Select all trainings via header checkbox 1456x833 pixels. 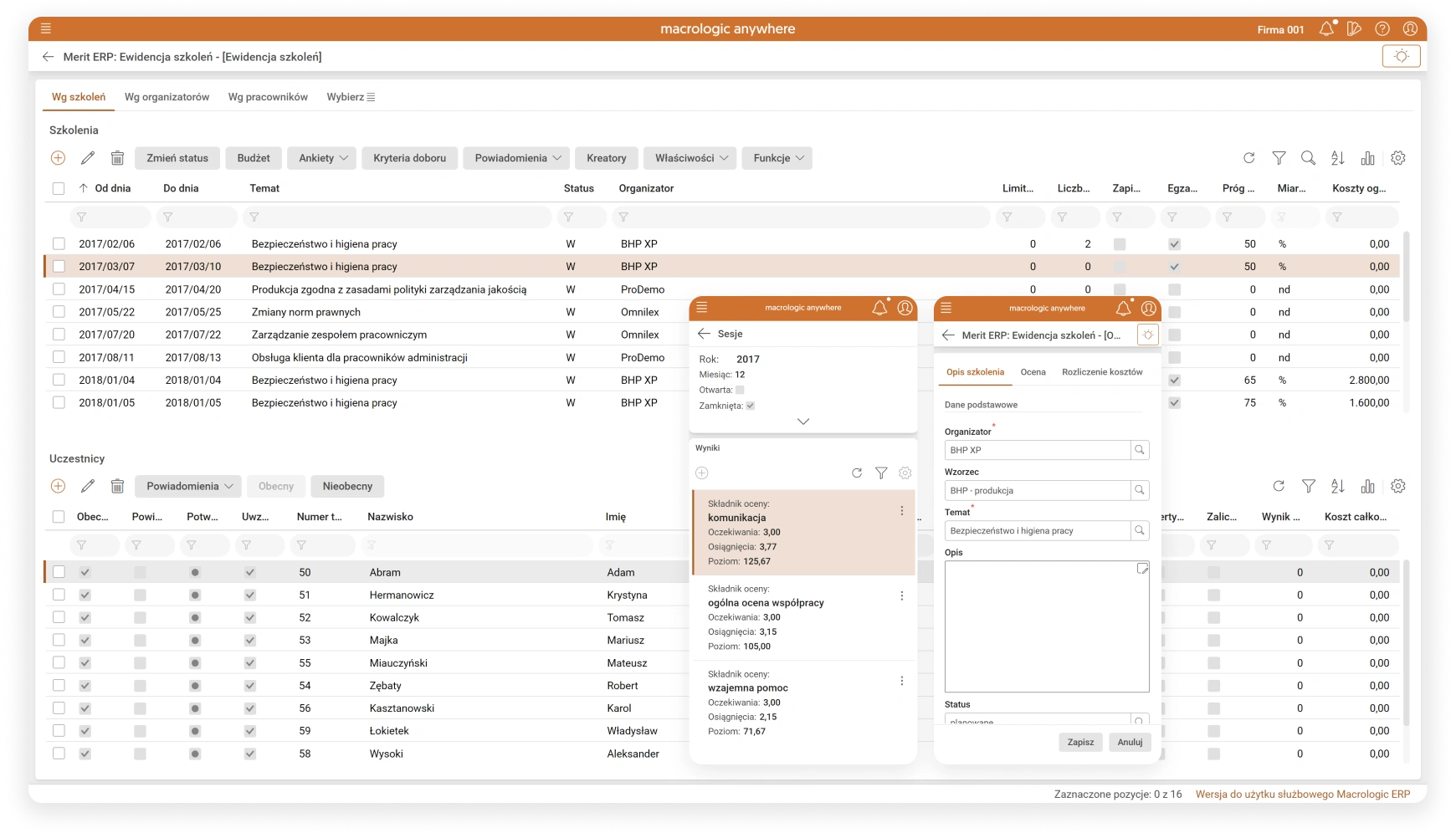59,188
